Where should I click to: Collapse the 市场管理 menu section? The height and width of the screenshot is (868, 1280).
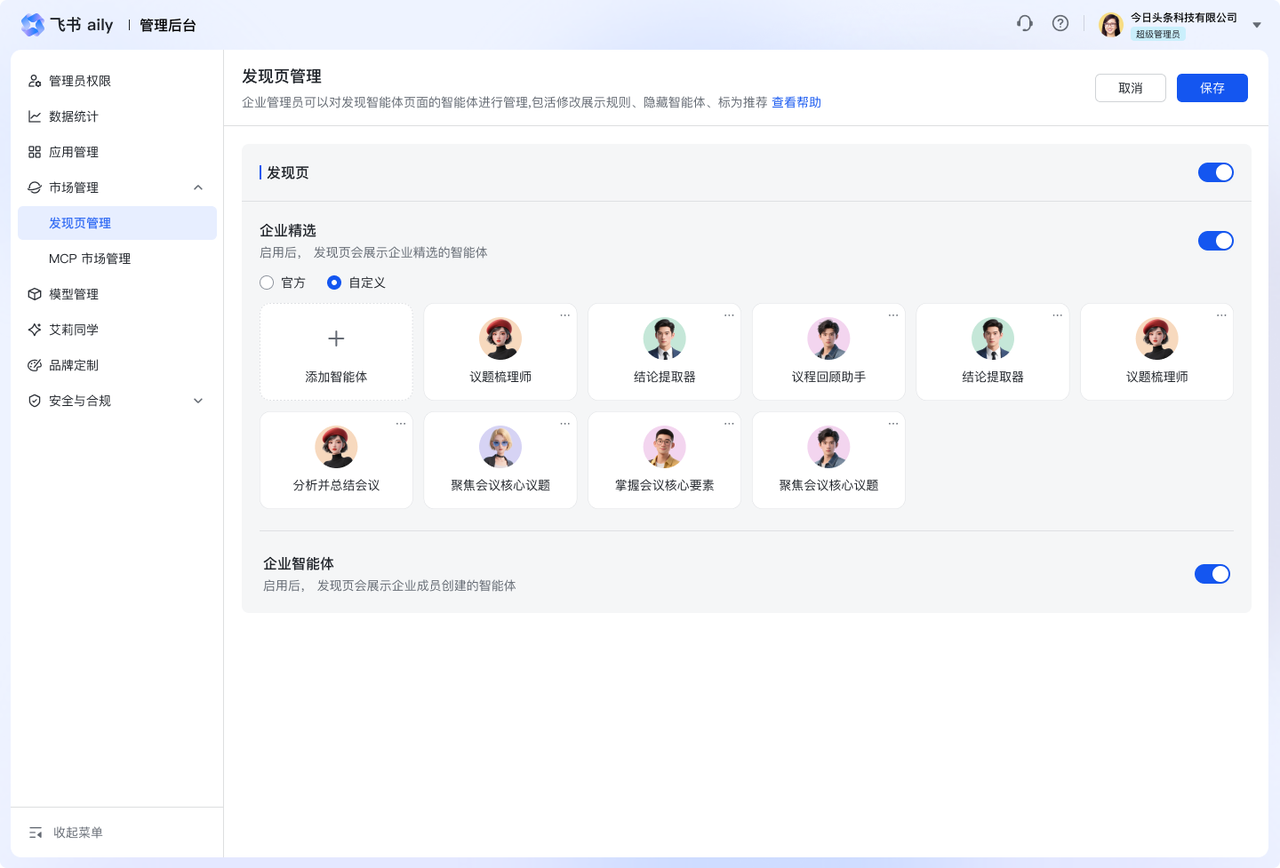click(198, 188)
